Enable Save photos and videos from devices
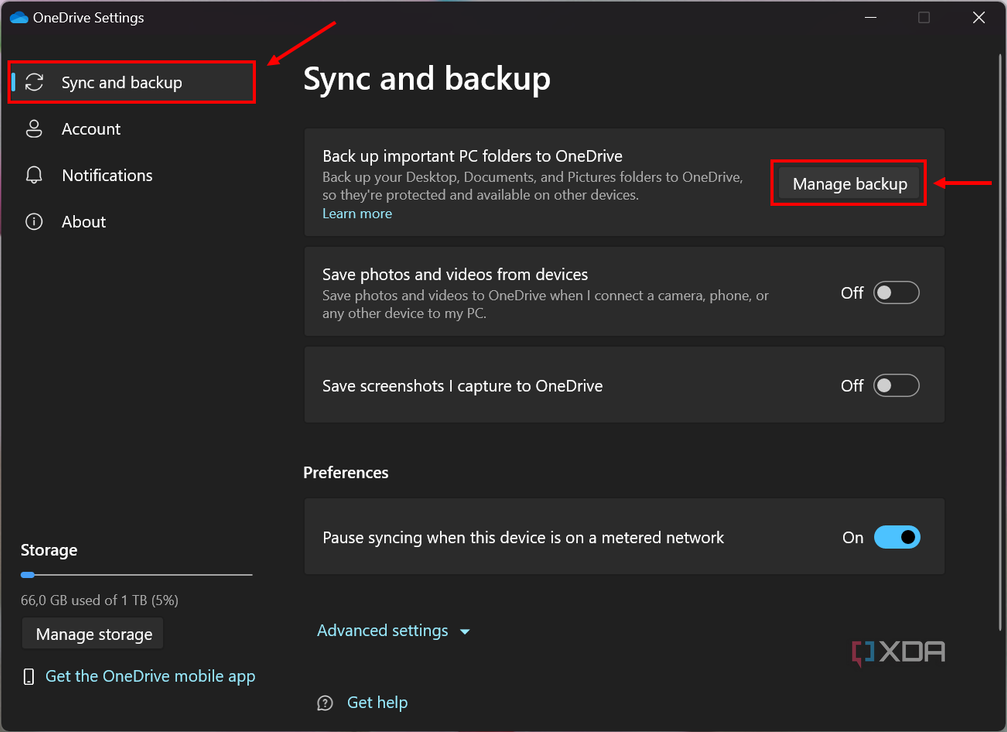The width and height of the screenshot is (1007, 732). pyautogui.click(x=896, y=292)
